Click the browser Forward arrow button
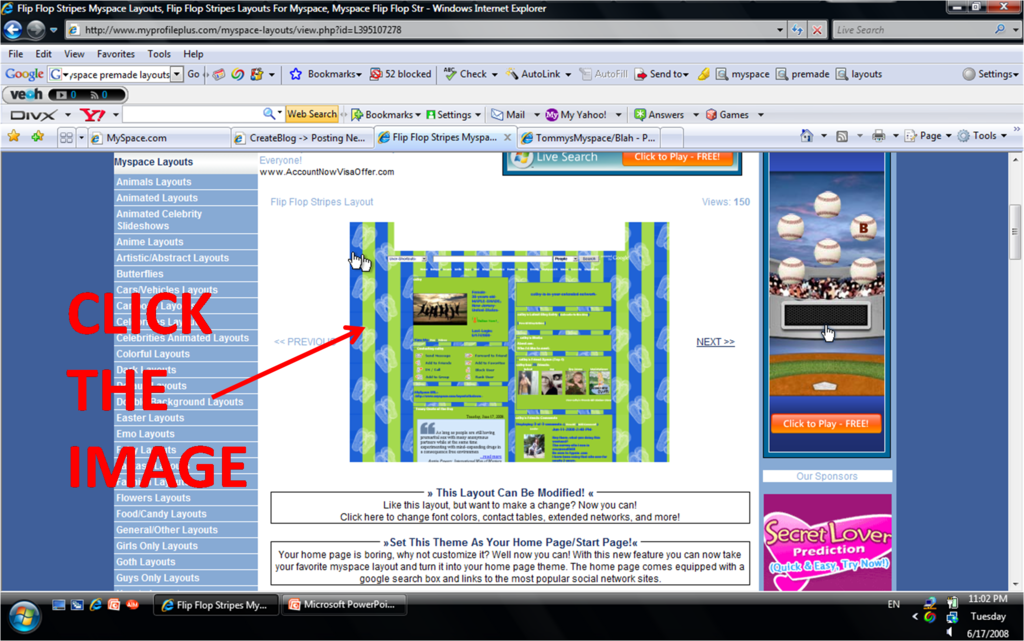 point(36,29)
